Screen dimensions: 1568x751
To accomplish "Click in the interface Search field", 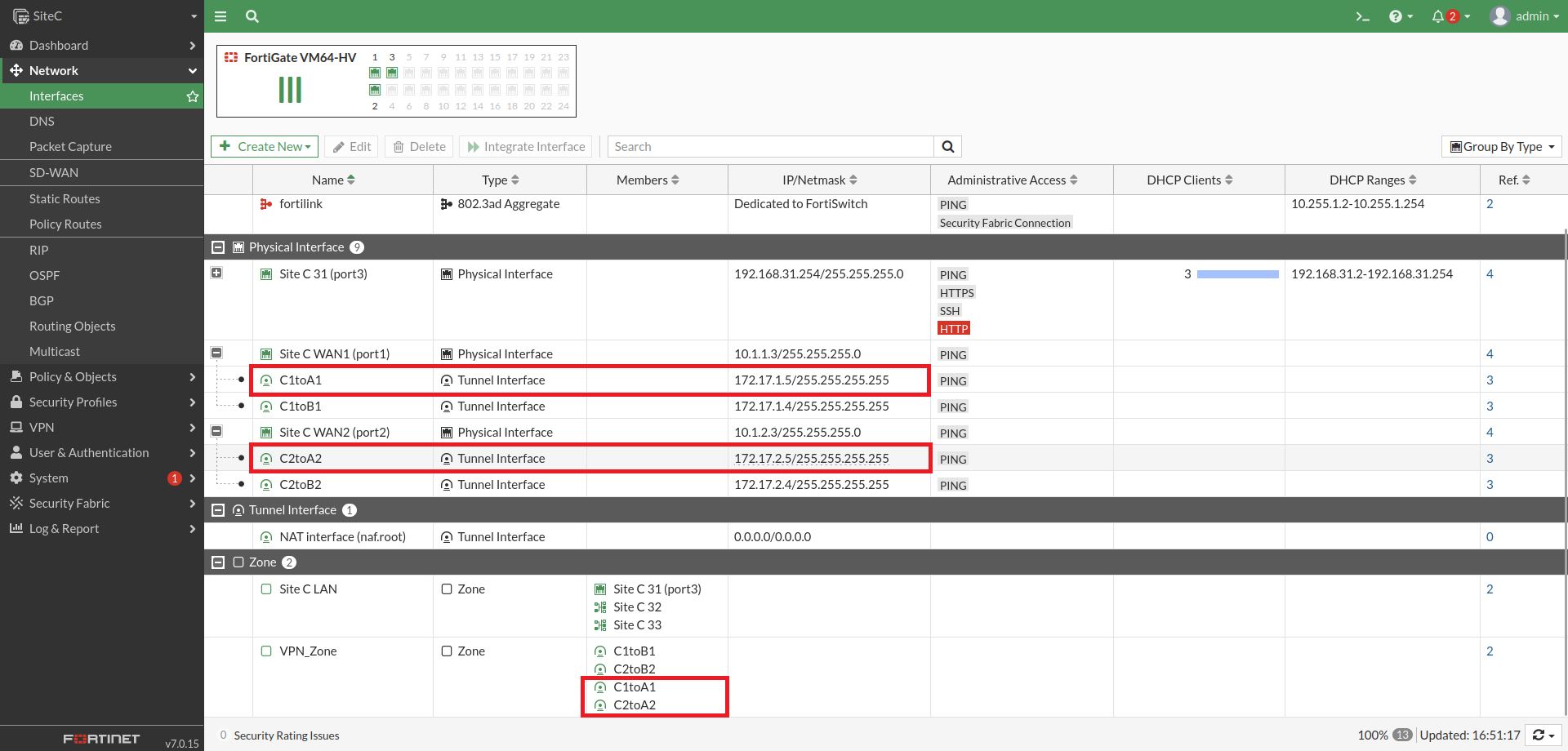I will coord(771,147).
